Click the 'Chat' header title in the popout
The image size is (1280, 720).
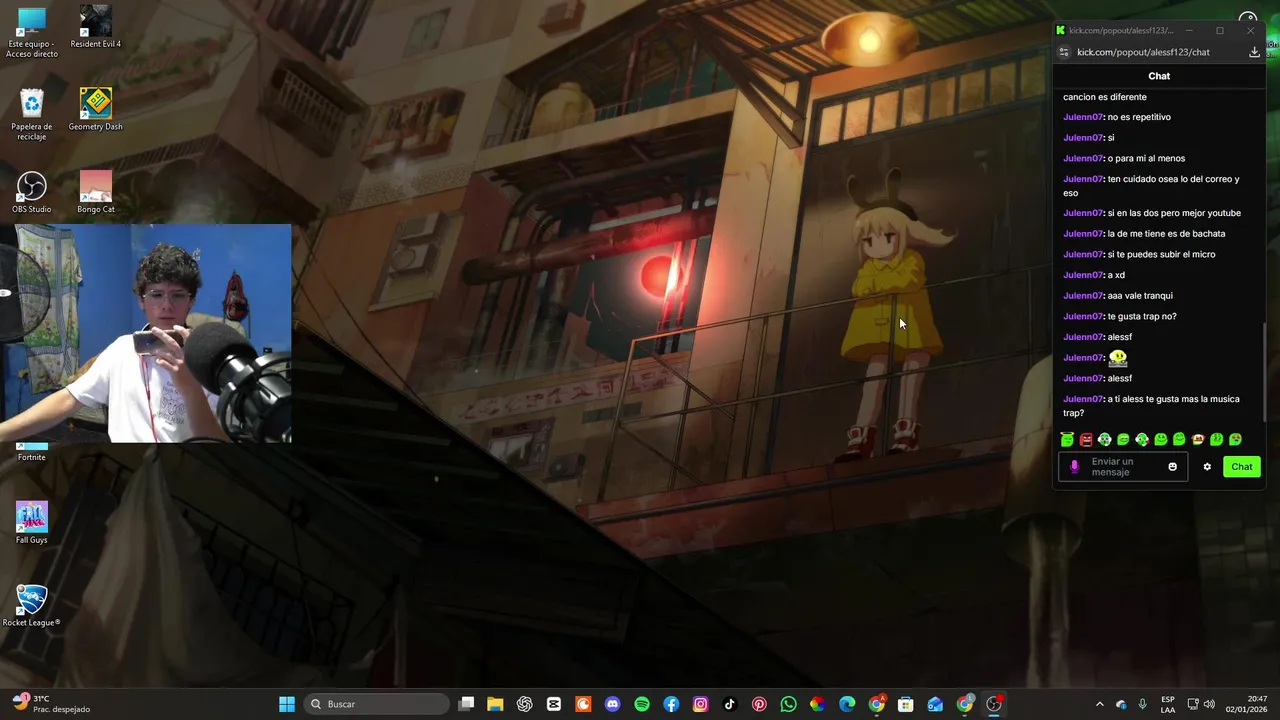(1159, 76)
